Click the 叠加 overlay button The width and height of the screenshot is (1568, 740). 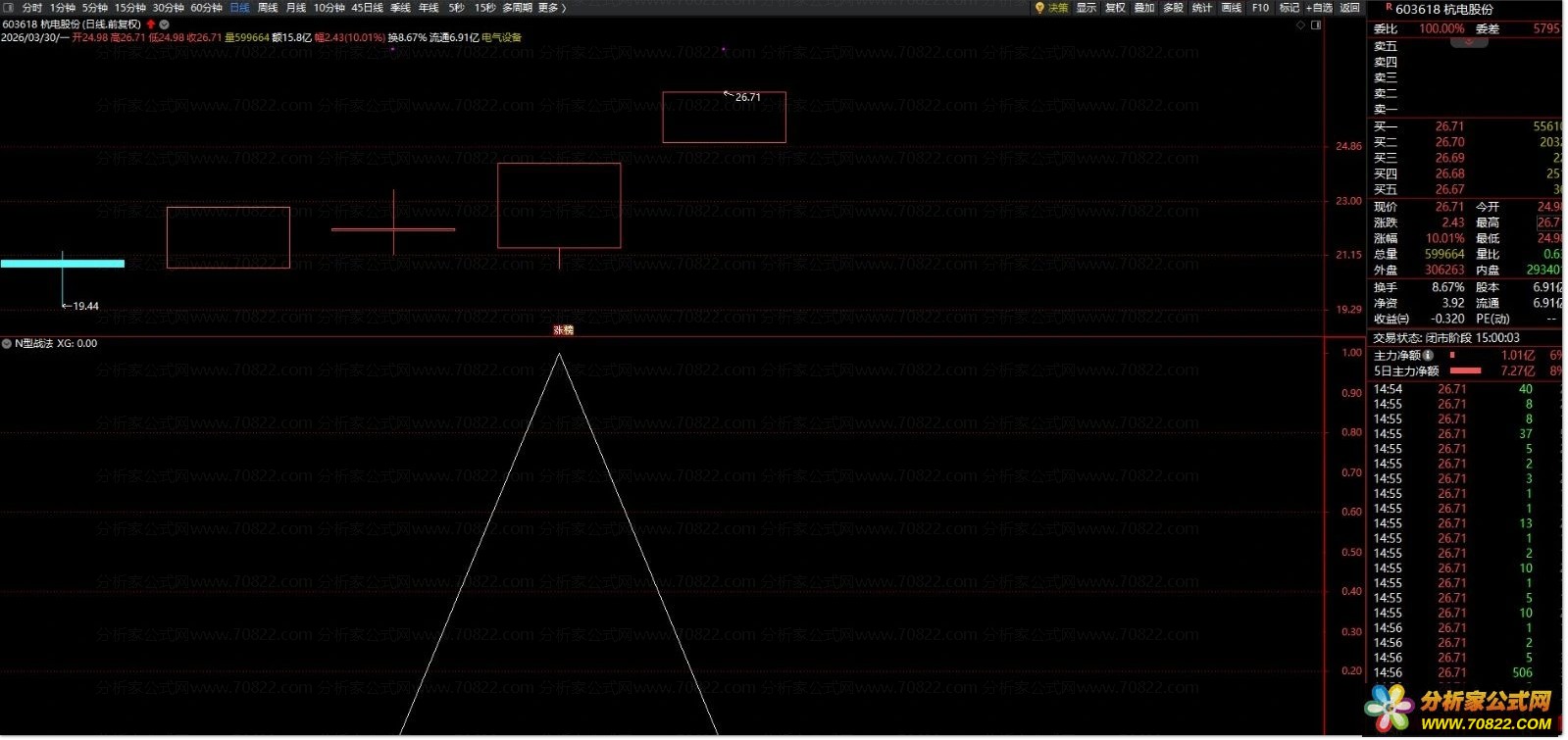click(1144, 8)
